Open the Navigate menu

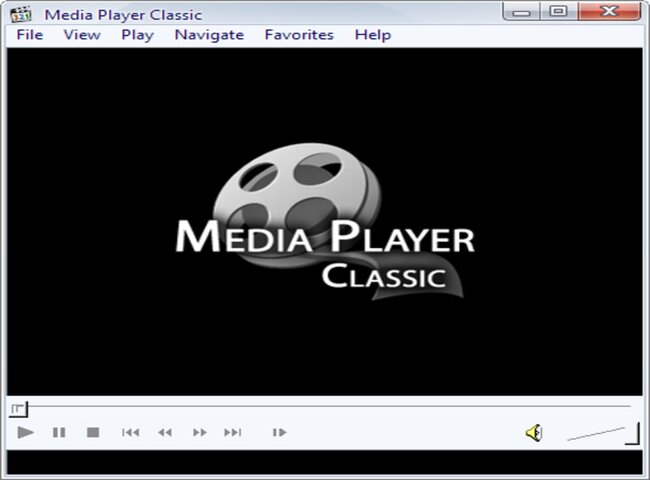tap(209, 35)
